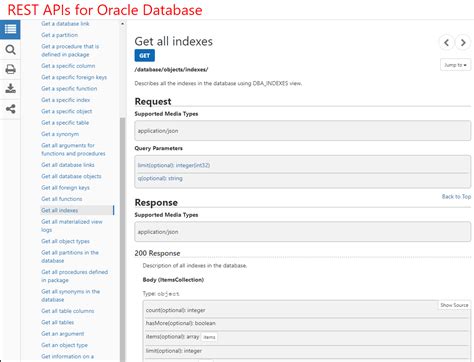Click the 'q(optional): string' query parameter
This screenshot has height=362, width=474.
(160, 179)
